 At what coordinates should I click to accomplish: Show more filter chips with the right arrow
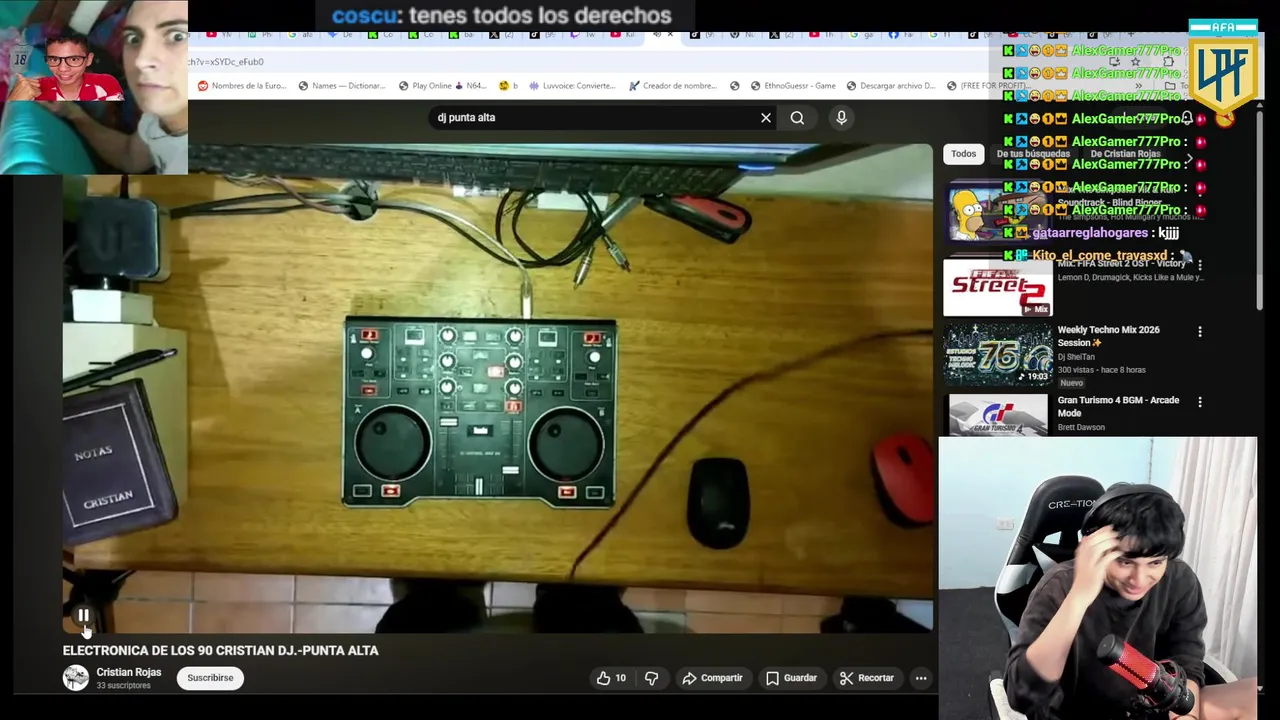pyautogui.click(x=1188, y=156)
